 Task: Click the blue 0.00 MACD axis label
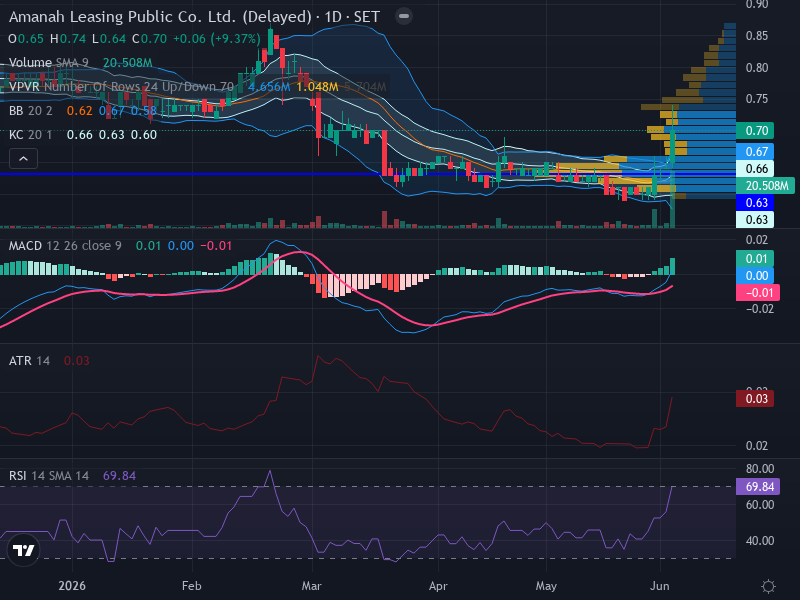755,276
